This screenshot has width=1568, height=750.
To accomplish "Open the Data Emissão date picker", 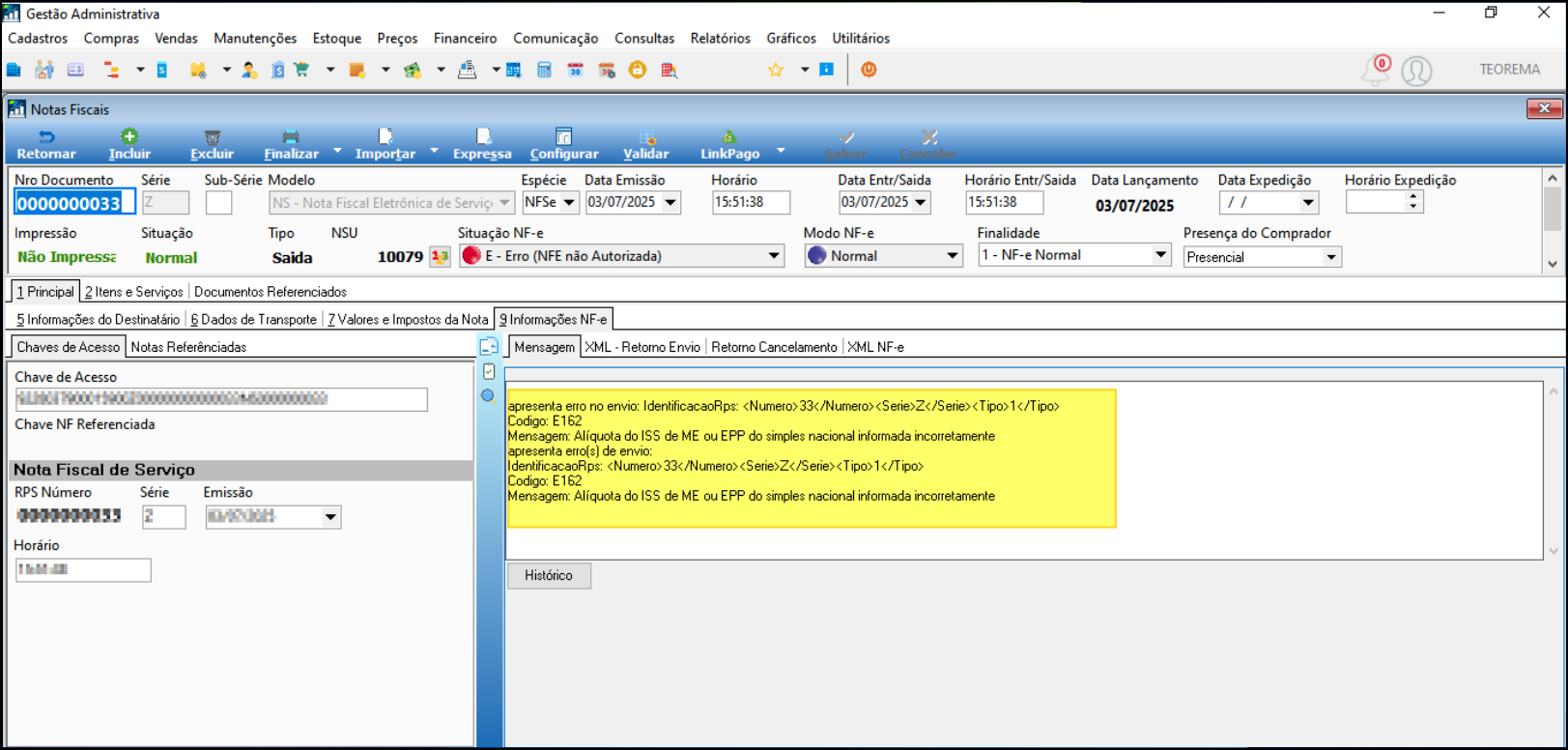I will [670, 202].
